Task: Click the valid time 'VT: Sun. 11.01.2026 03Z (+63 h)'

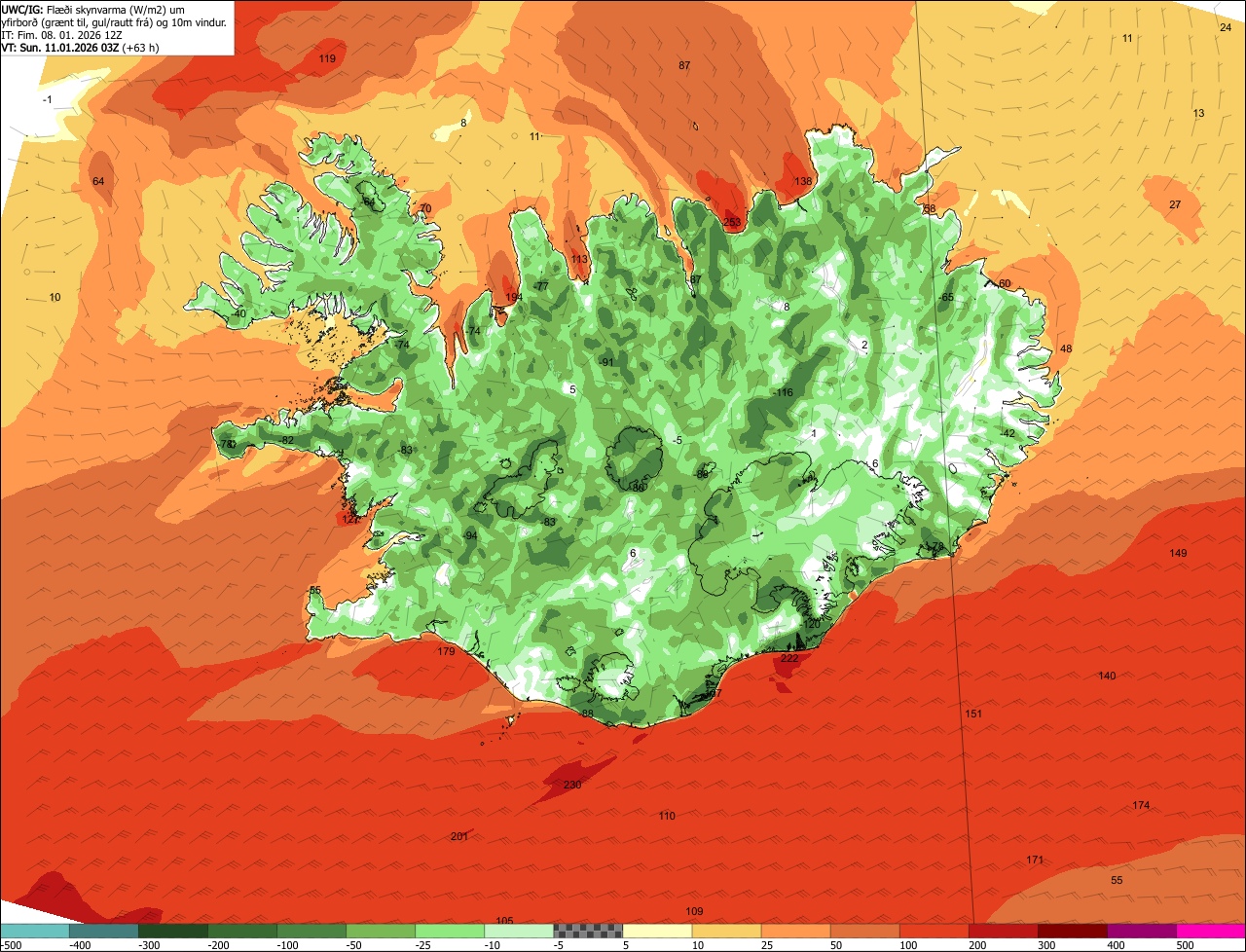Action: 80,47
